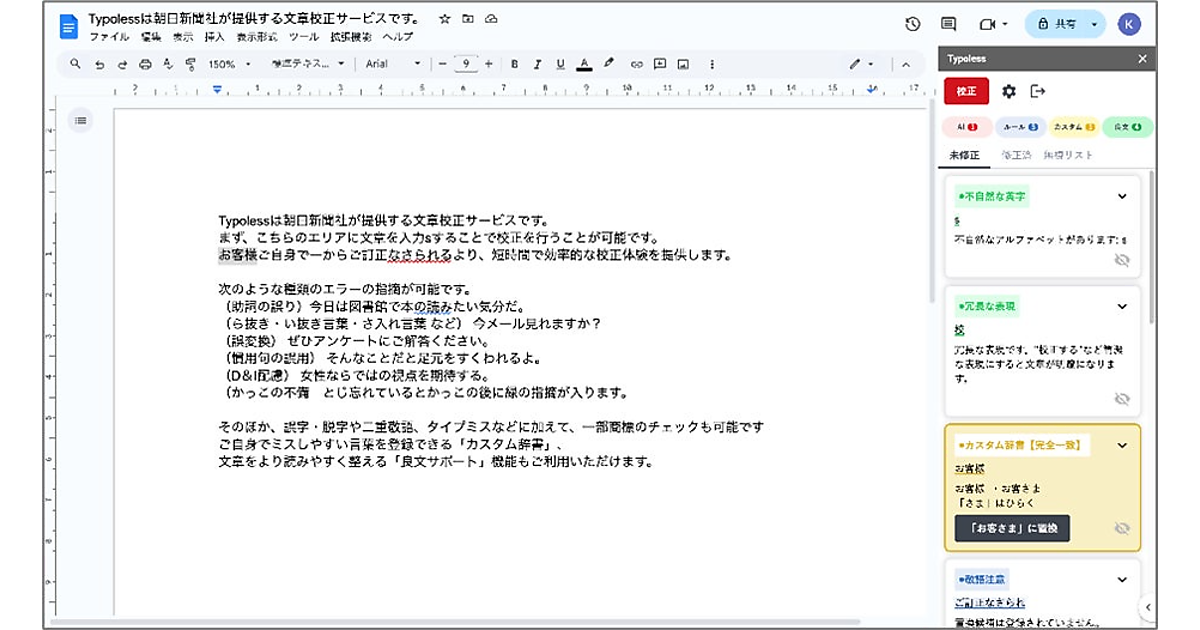Viewport: 1200px width, 630px height.
Task: Open the document outline icon
Action: point(81,121)
